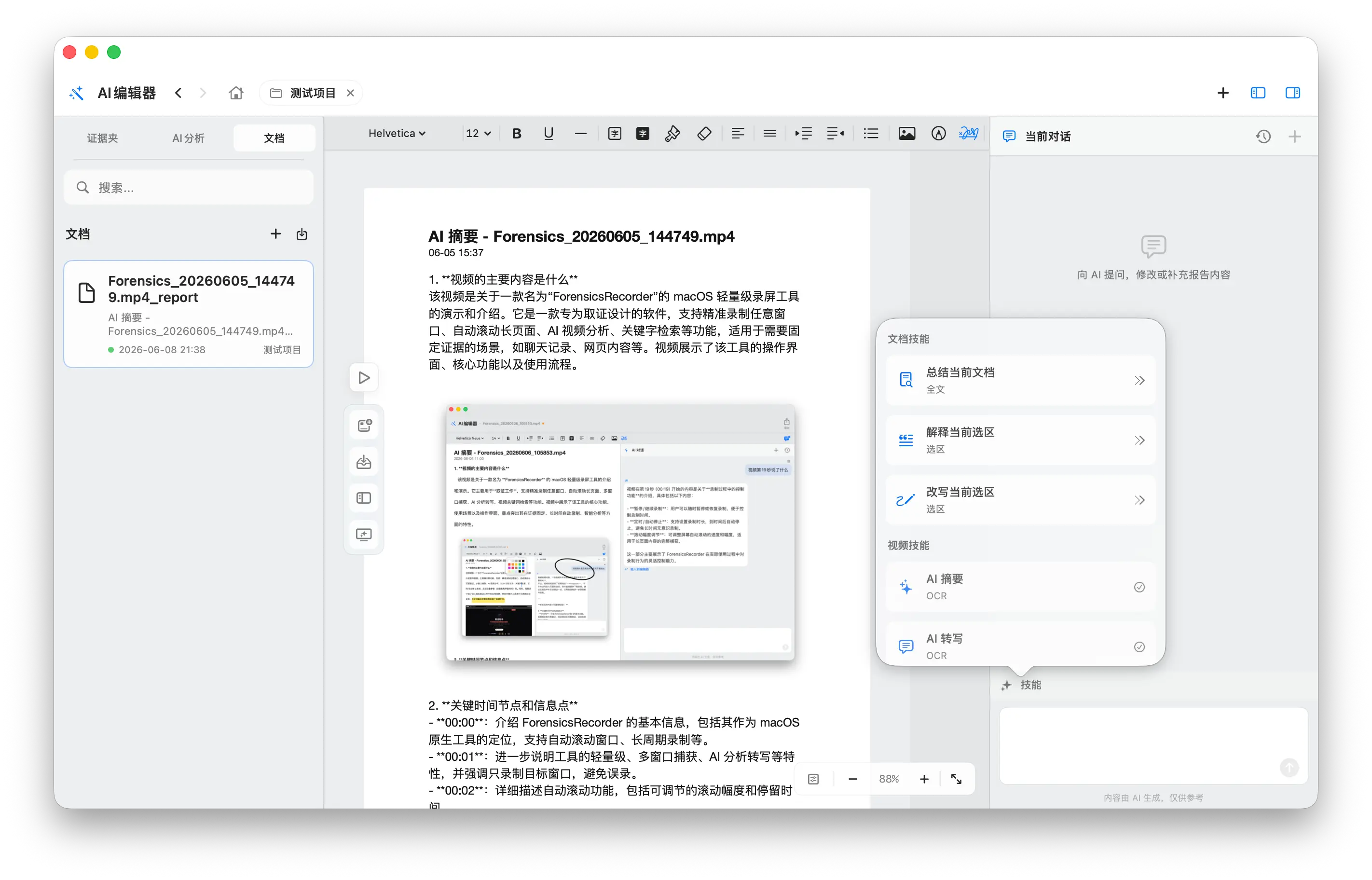Click the 技能 skills button
1372x880 pixels.
[x=1021, y=685]
